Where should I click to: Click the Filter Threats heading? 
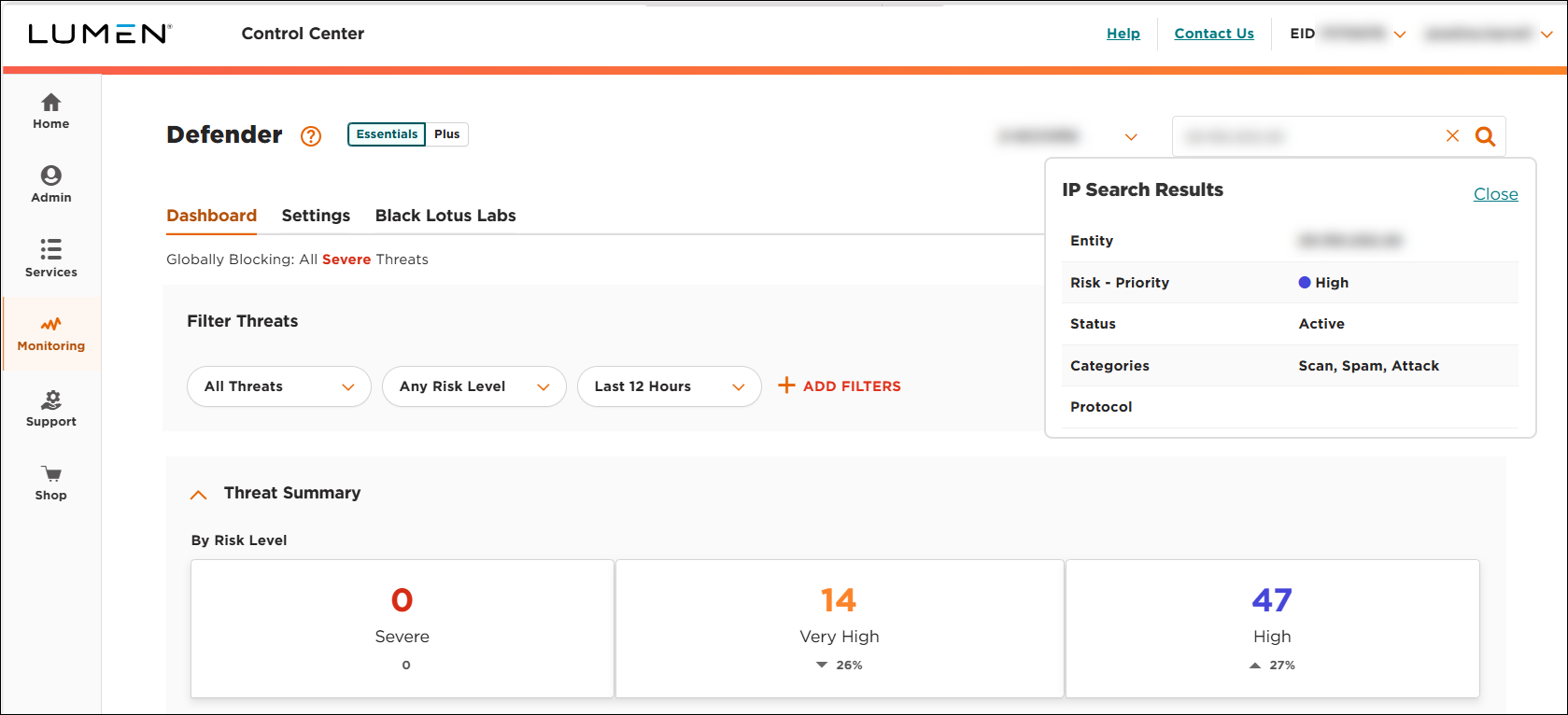point(243,321)
